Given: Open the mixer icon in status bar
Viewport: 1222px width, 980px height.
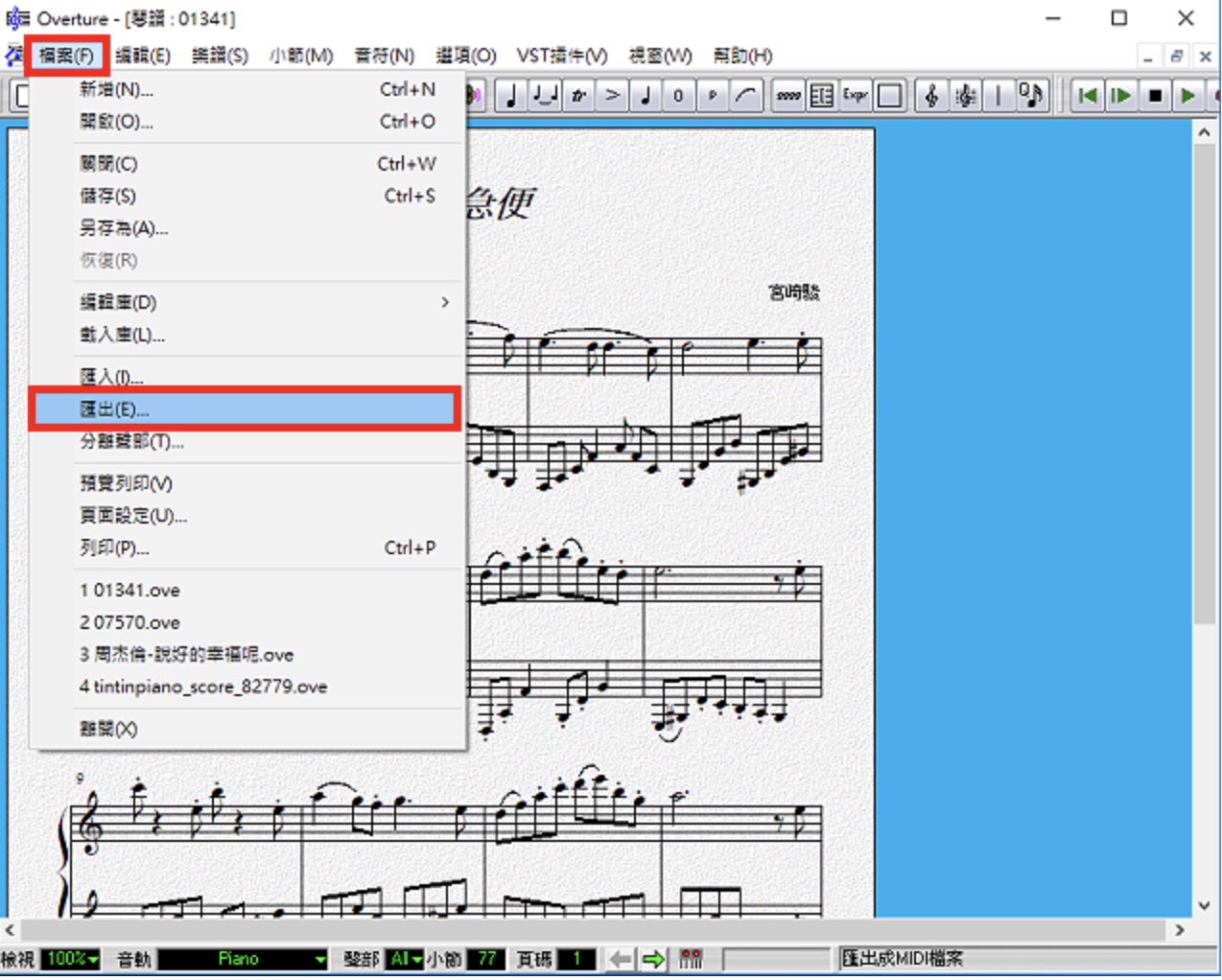Looking at the screenshot, I should (x=691, y=959).
